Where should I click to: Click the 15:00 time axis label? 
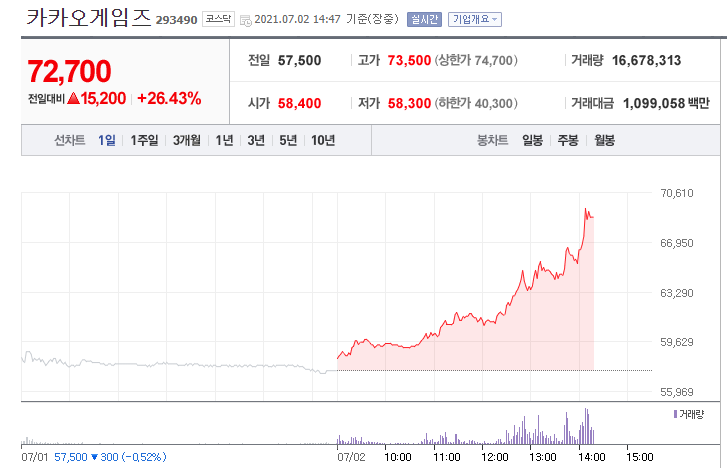tap(640, 457)
